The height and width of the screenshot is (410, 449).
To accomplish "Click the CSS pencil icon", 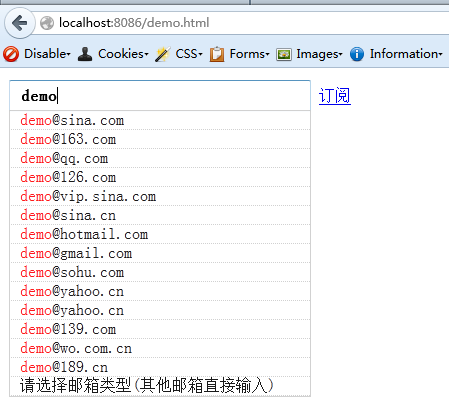I will (163, 54).
